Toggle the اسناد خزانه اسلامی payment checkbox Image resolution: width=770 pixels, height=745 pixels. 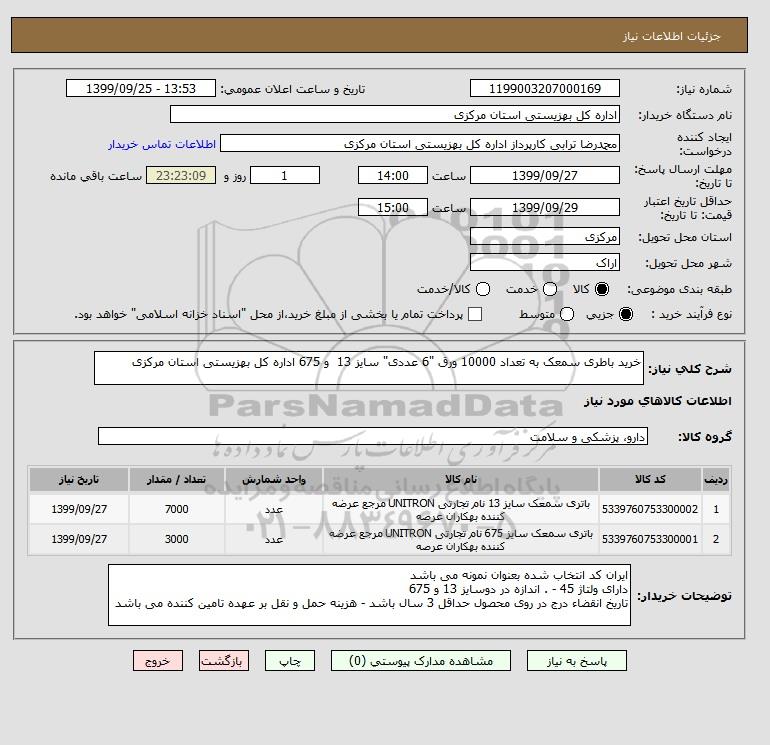click(475, 314)
